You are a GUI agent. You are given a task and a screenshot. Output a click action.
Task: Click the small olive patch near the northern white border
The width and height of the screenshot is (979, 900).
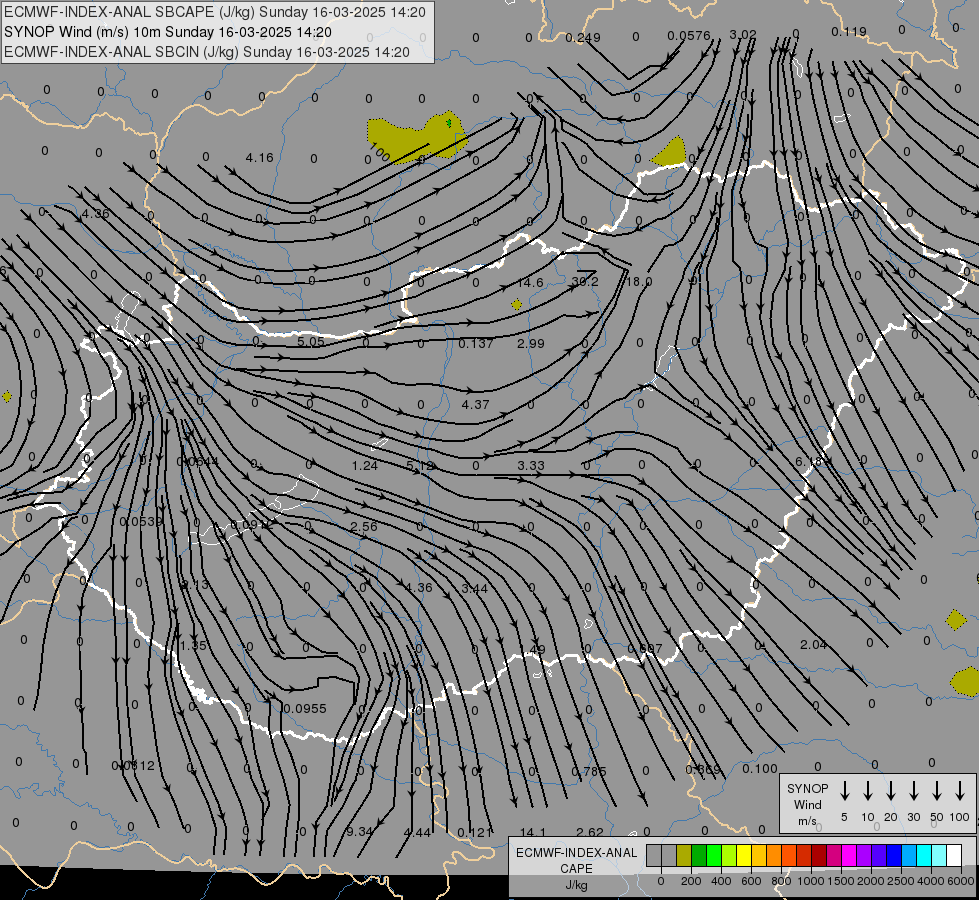[669, 152]
